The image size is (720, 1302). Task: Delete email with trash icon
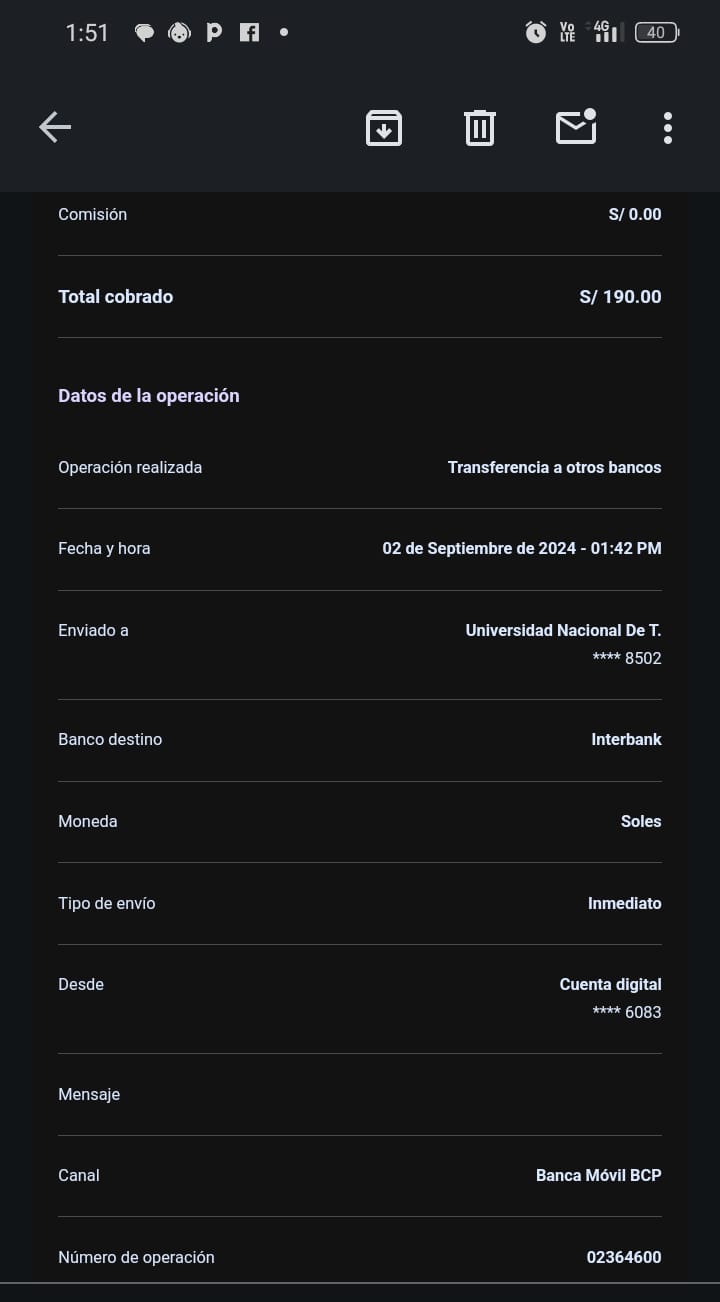click(x=480, y=128)
